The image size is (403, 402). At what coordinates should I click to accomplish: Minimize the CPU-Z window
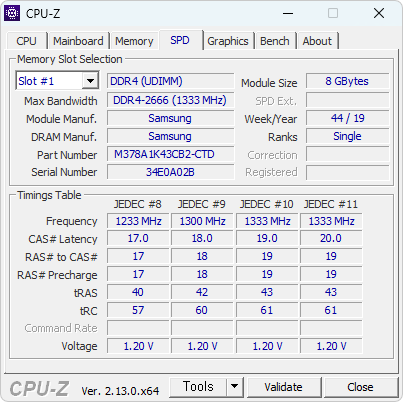point(288,13)
